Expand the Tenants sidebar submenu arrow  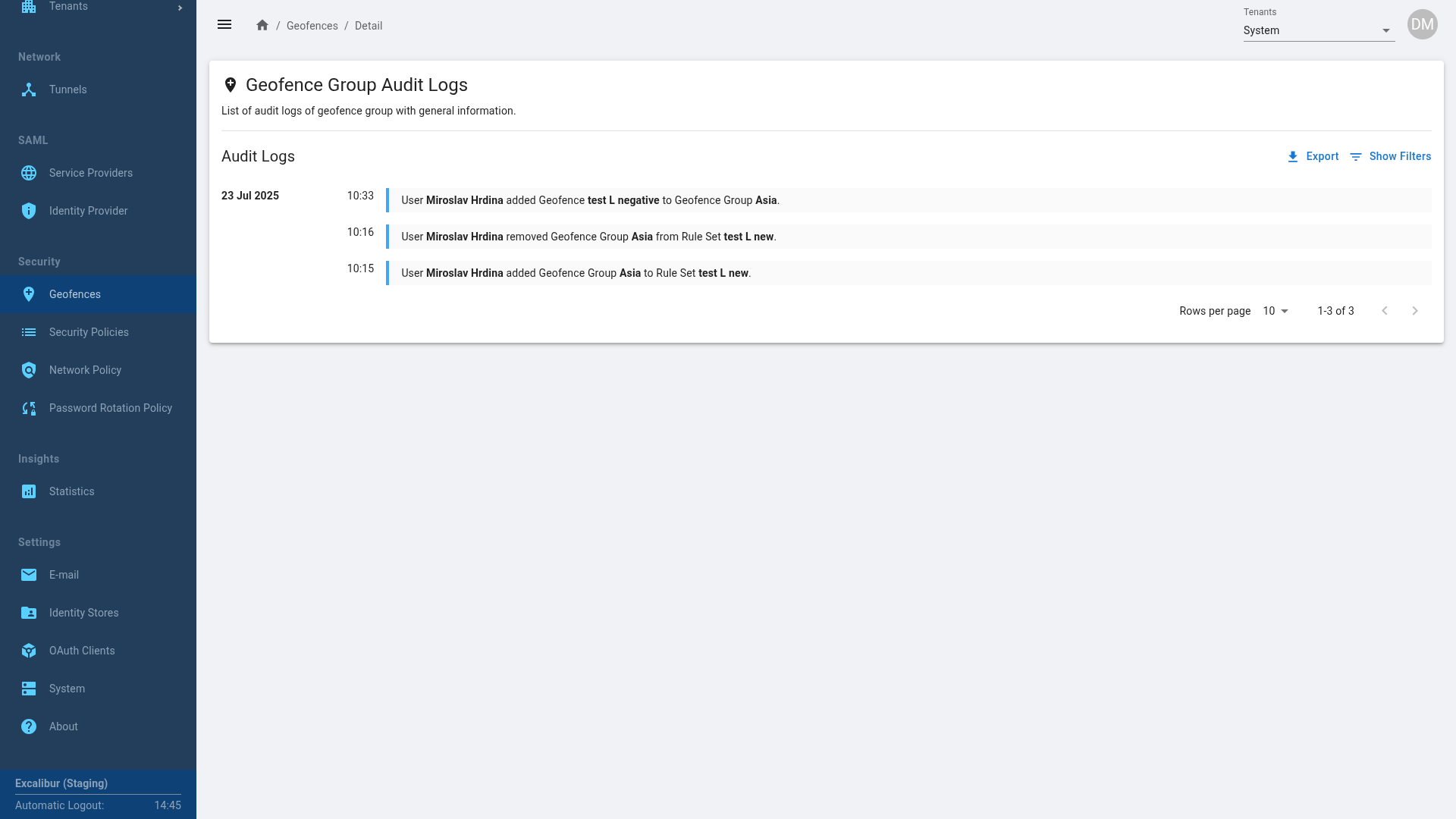(180, 8)
